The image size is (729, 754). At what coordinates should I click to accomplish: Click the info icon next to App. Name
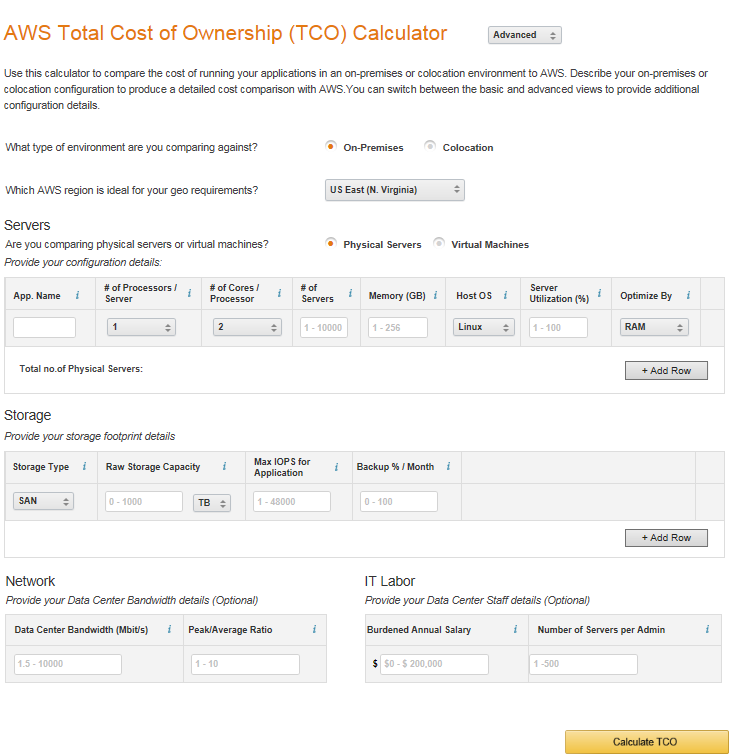[x=77, y=296]
